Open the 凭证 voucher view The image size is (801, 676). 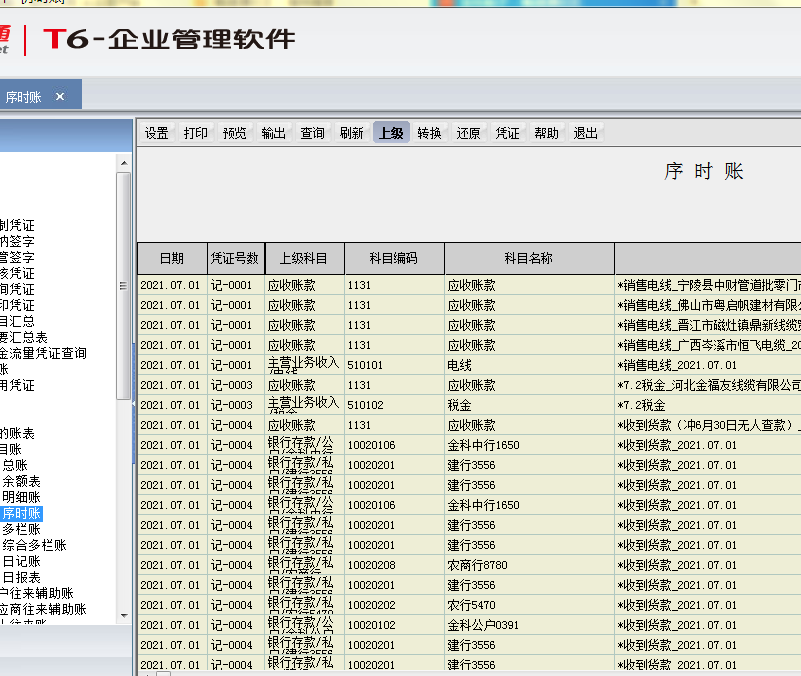(x=507, y=133)
